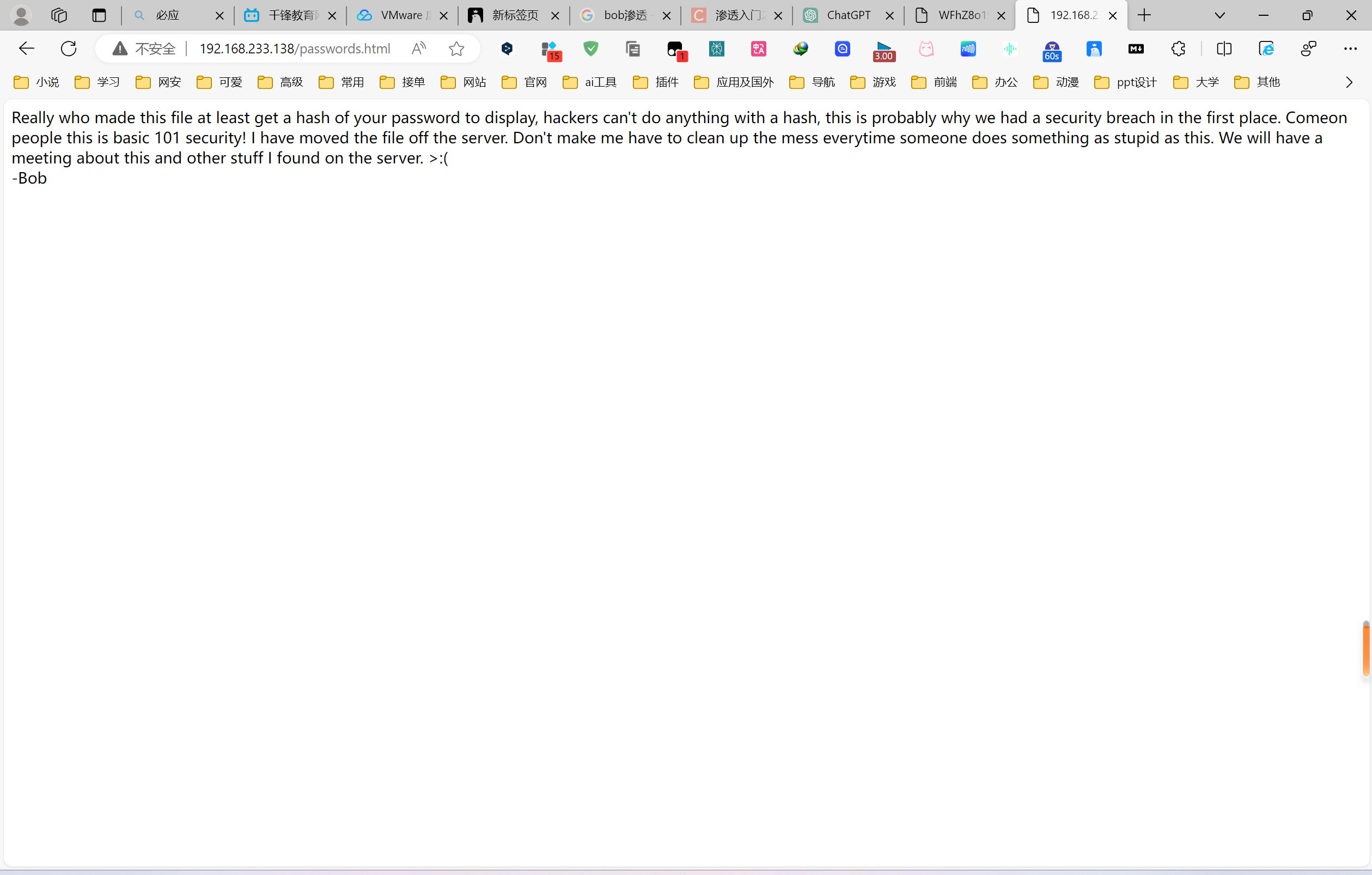Expand the 其他 bookmark folder
Screen dimensions: 1372x875
1258,82
